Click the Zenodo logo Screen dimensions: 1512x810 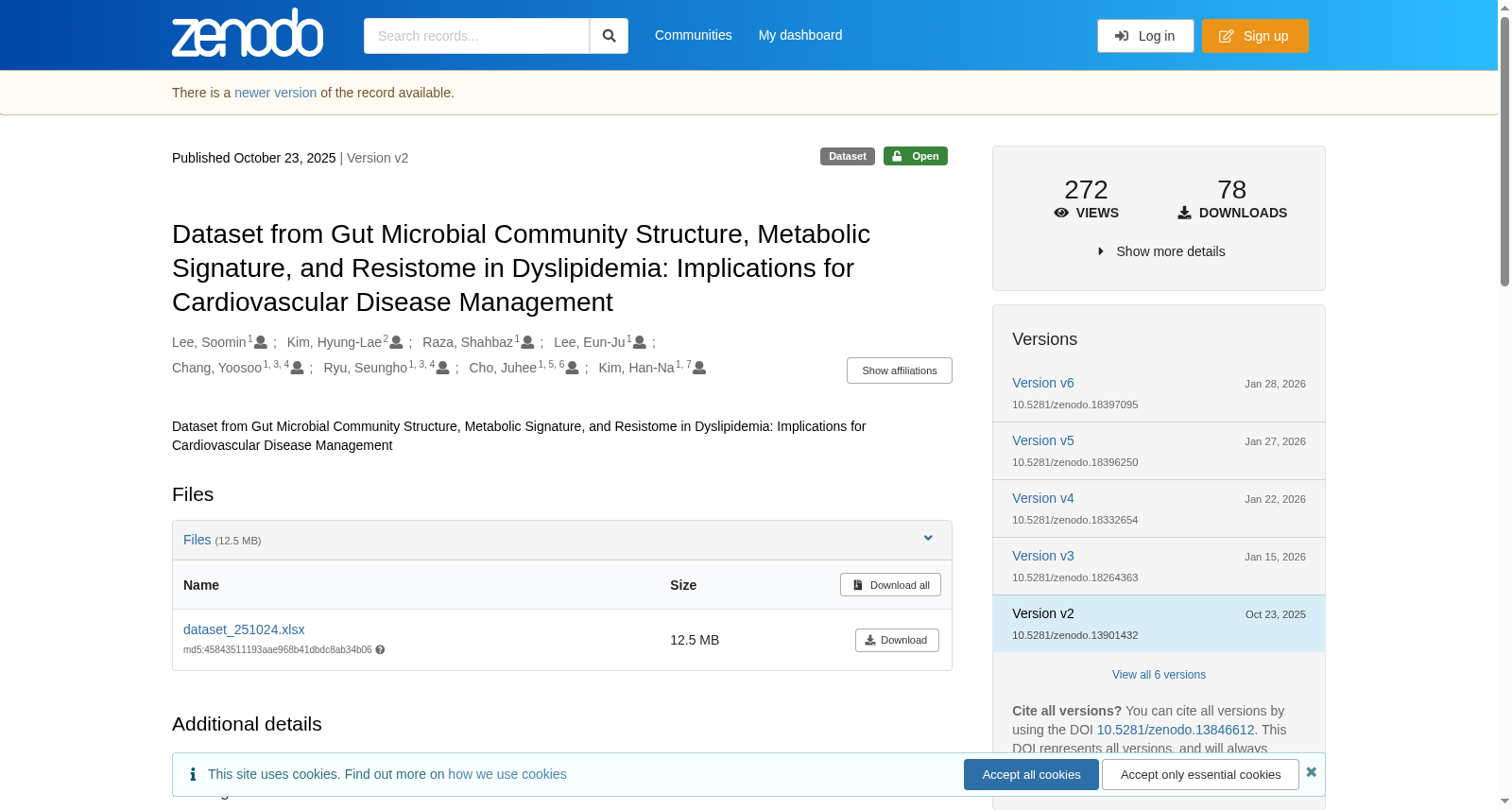coord(248,33)
